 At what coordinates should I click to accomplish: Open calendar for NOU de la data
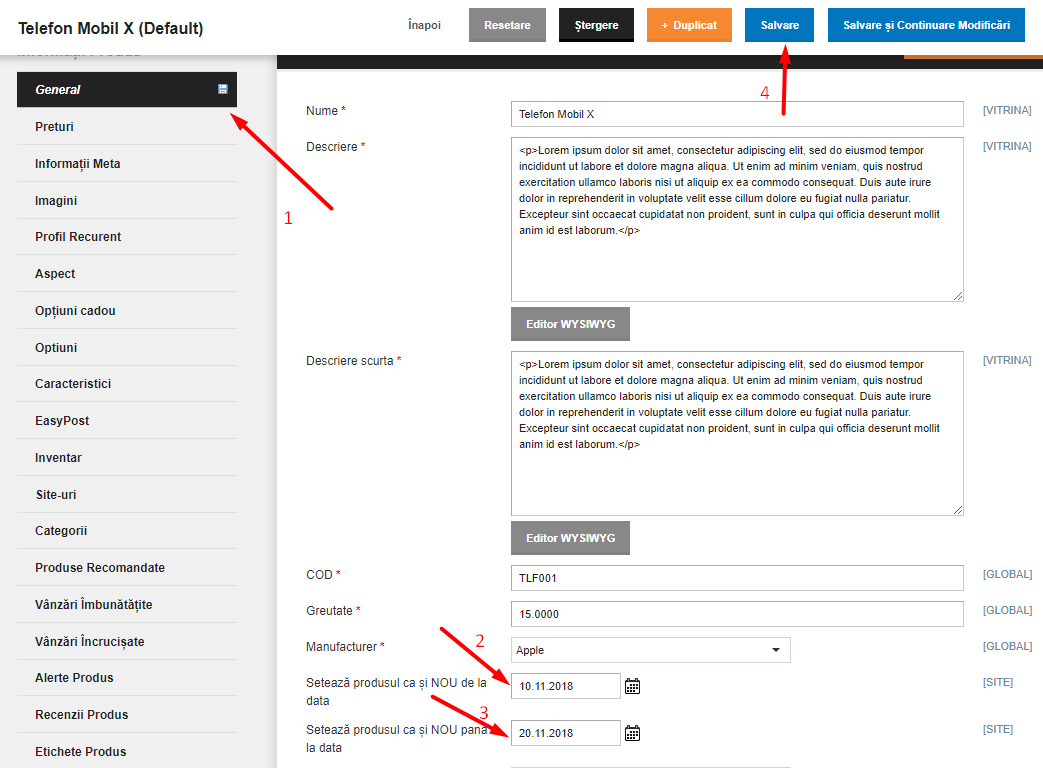pyautogui.click(x=633, y=686)
